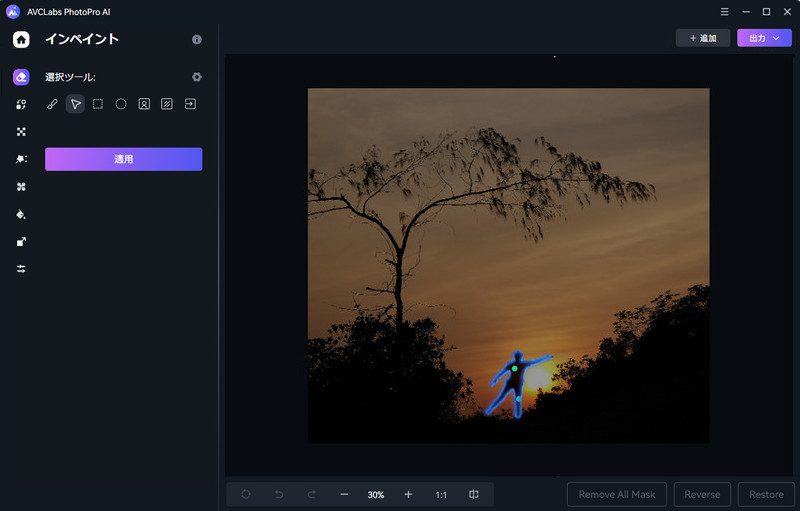This screenshot has height=511, width=800.
Task: Open the hamburger menu in title bar
Action: click(x=724, y=12)
